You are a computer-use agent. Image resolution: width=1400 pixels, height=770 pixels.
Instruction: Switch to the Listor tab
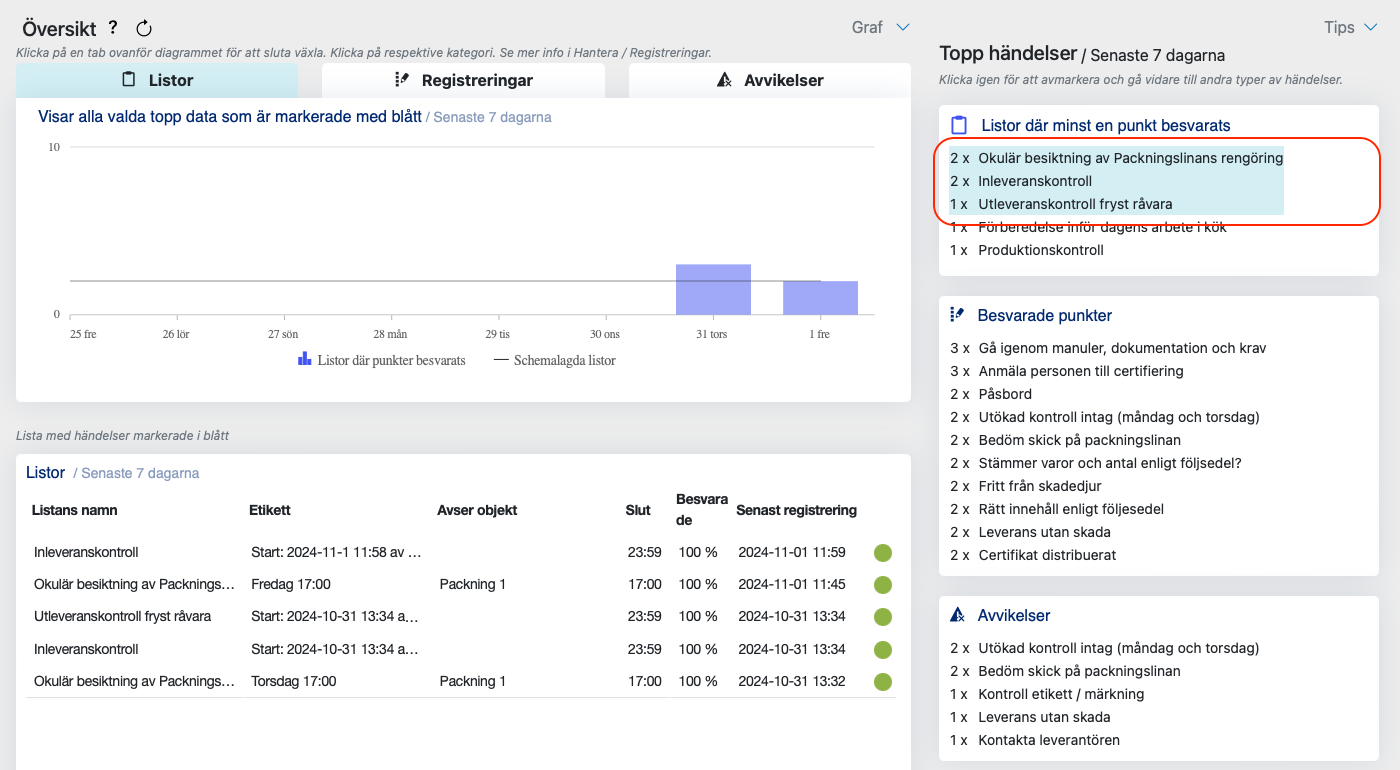tap(157, 80)
